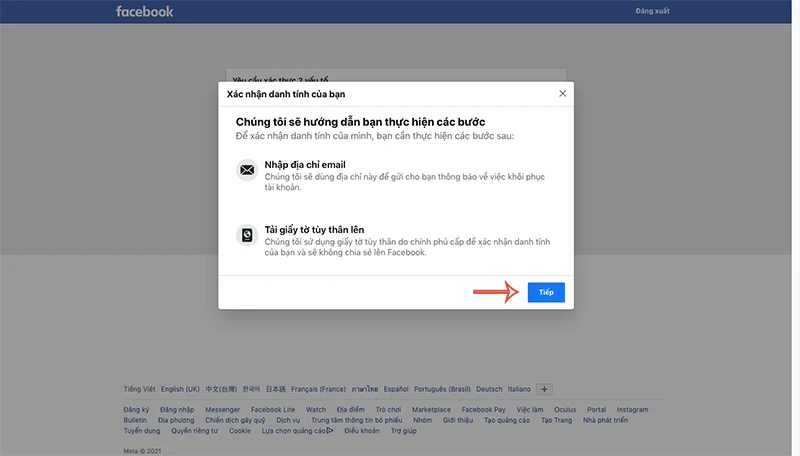Image resolution: width=800 pixels, height=456 pixels.
Task: Switch to Français (France)
Action: pos(318,389)
